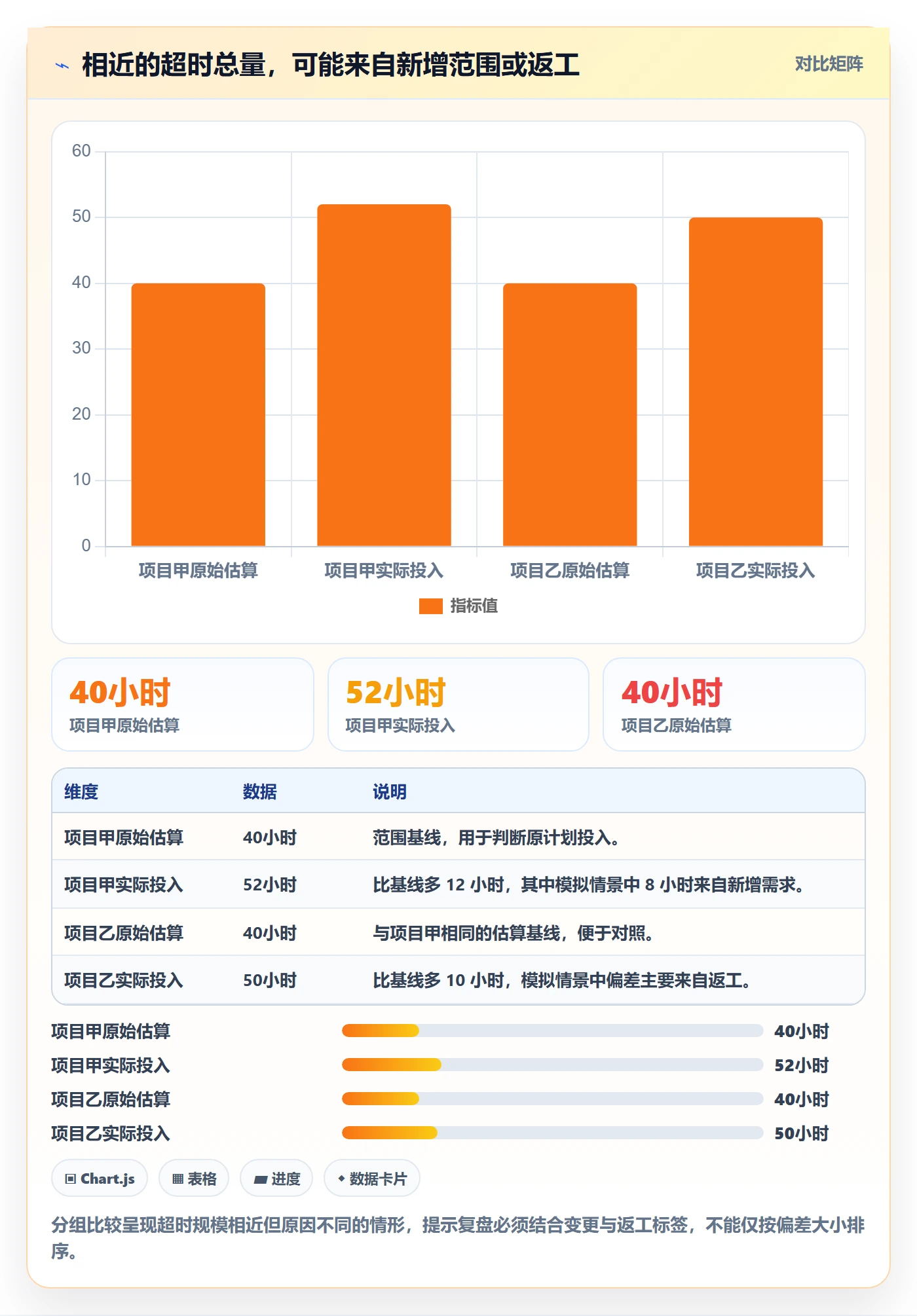Click the 说明 column header
The width and height of the screenshot is (917, 1316).
click(390, 792)
